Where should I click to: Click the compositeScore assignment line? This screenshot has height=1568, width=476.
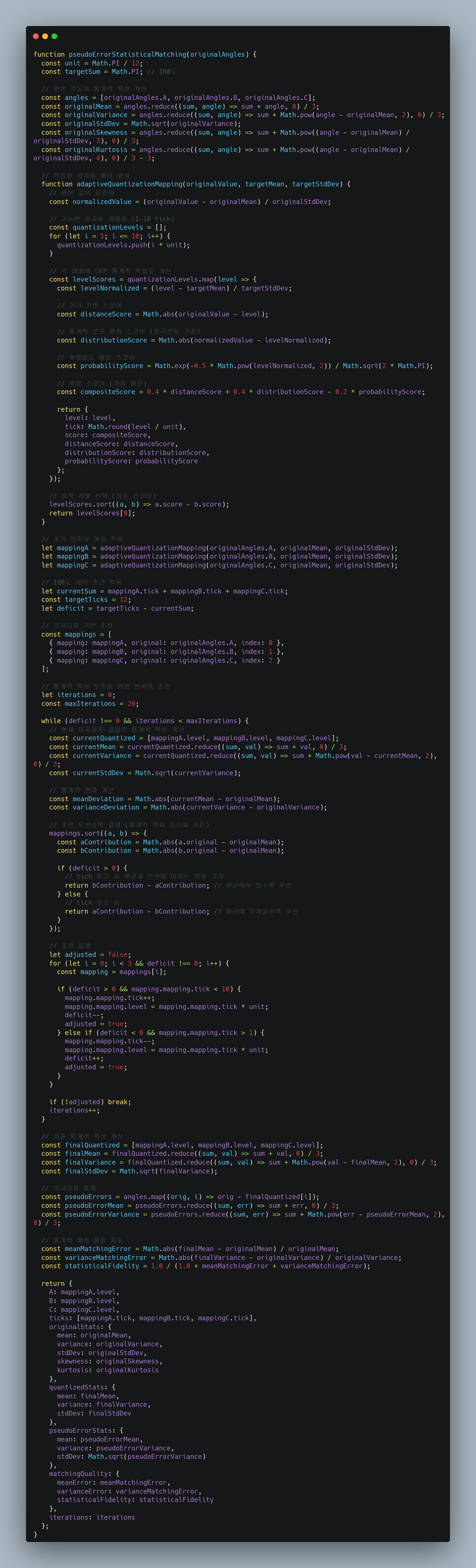coord(241,392)
